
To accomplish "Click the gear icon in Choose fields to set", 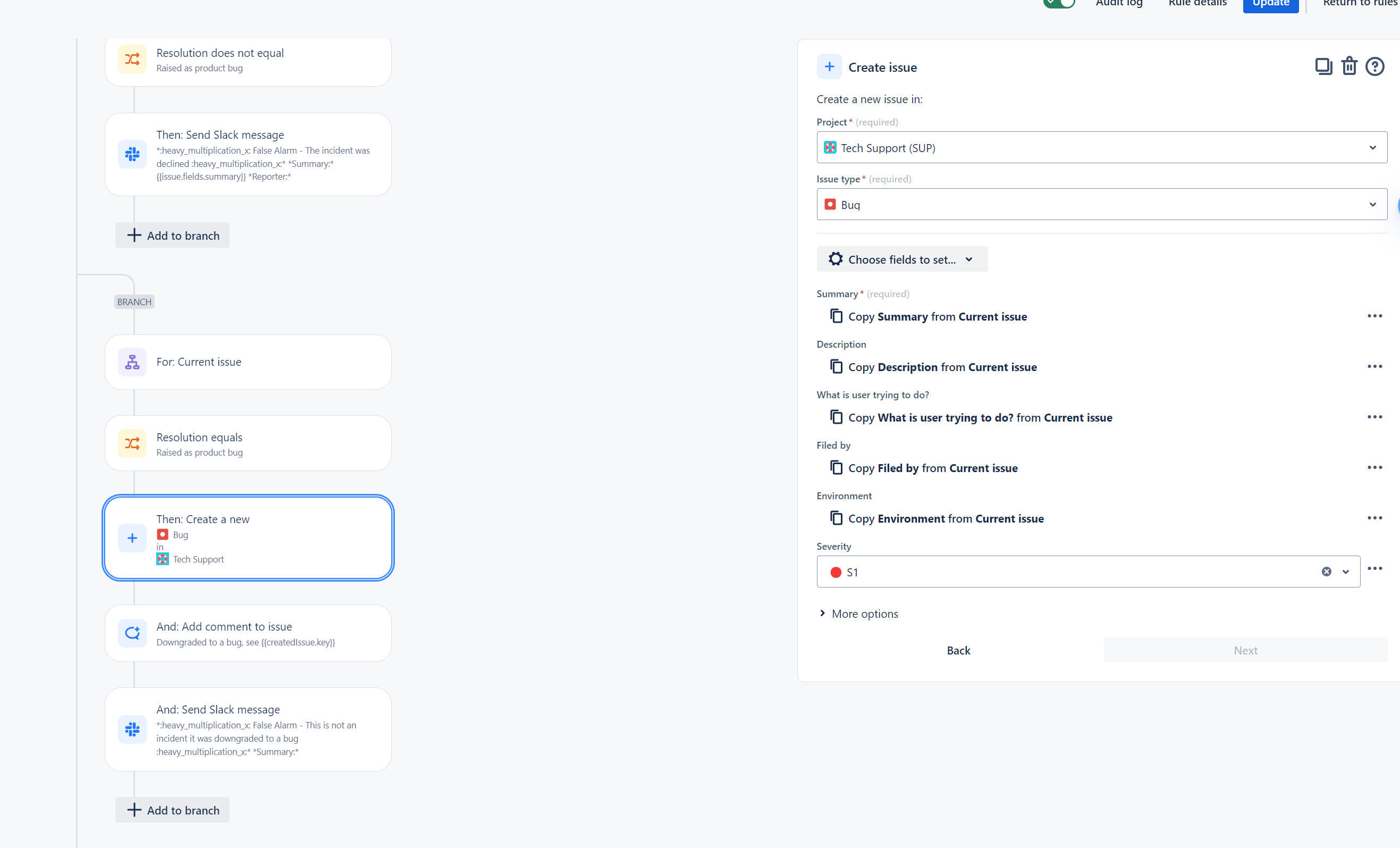I will [835, 258].
